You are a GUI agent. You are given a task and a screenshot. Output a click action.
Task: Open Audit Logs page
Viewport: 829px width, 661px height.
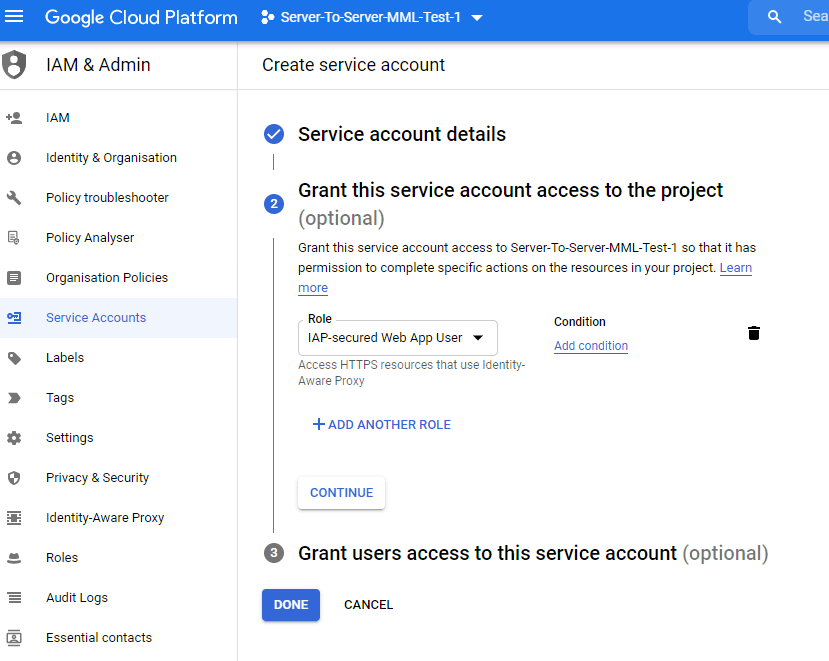pyautogui.click(x=118, y=598)
